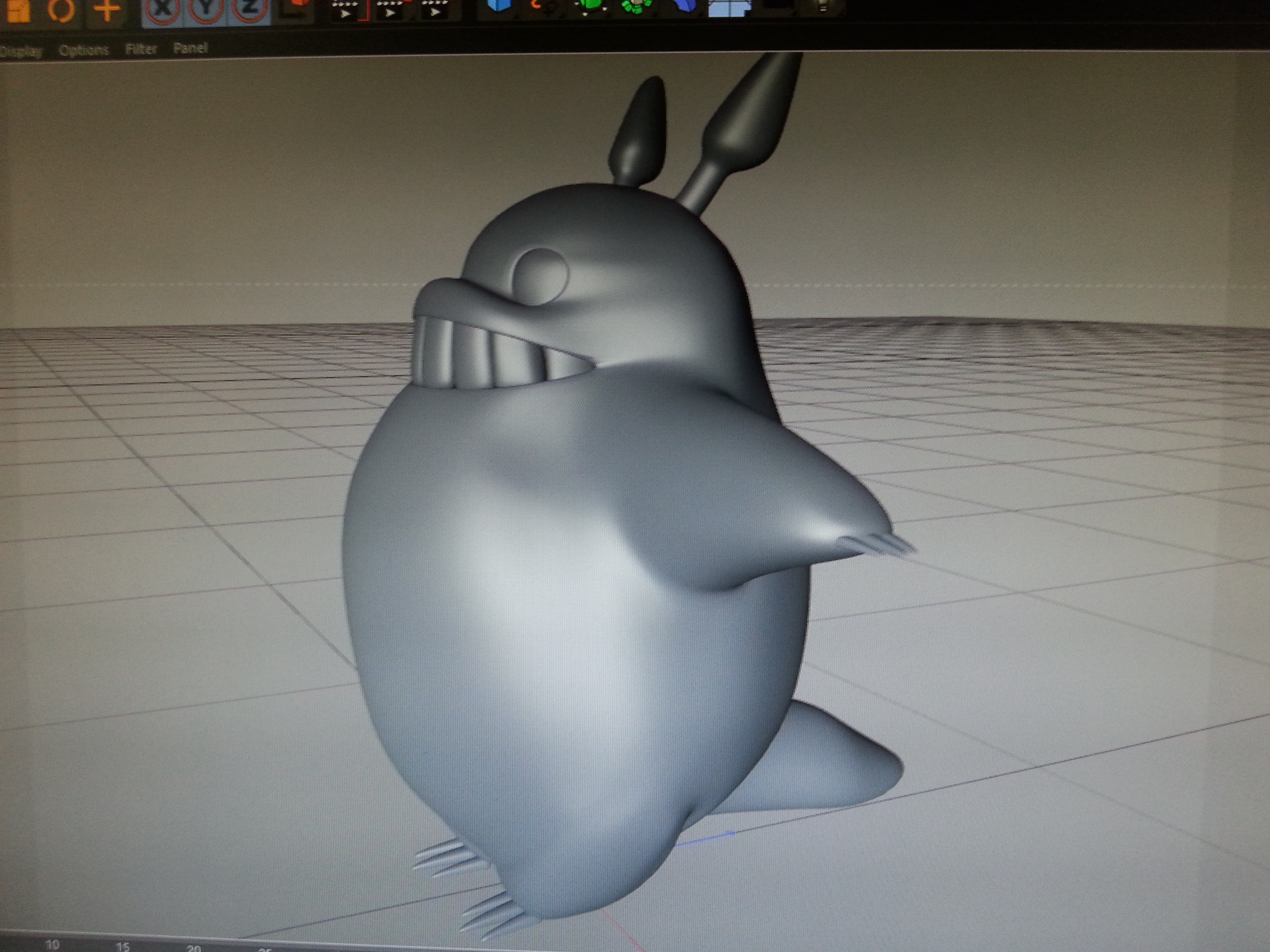Viewport: 1270px width, 952px height.
Task: Click frame 15 on the timeline ruler
Action: pyautogui.click(x=122, y=946)
